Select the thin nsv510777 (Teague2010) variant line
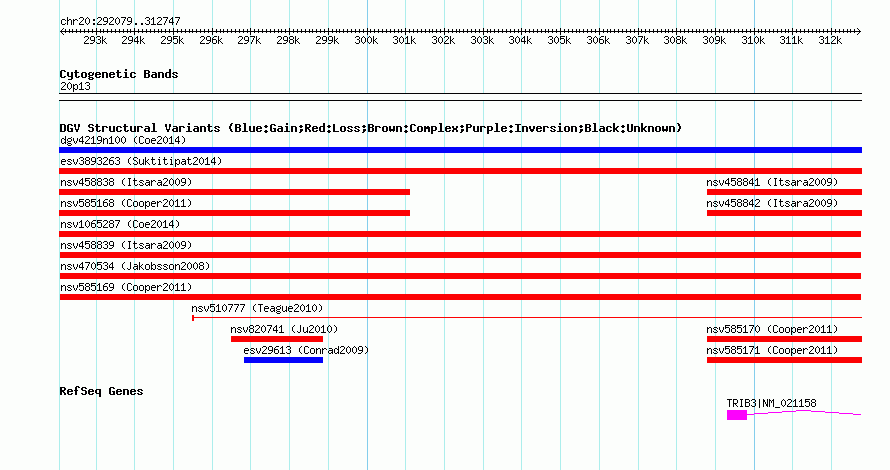Screen dimensions: 890x470 point(527,318)
